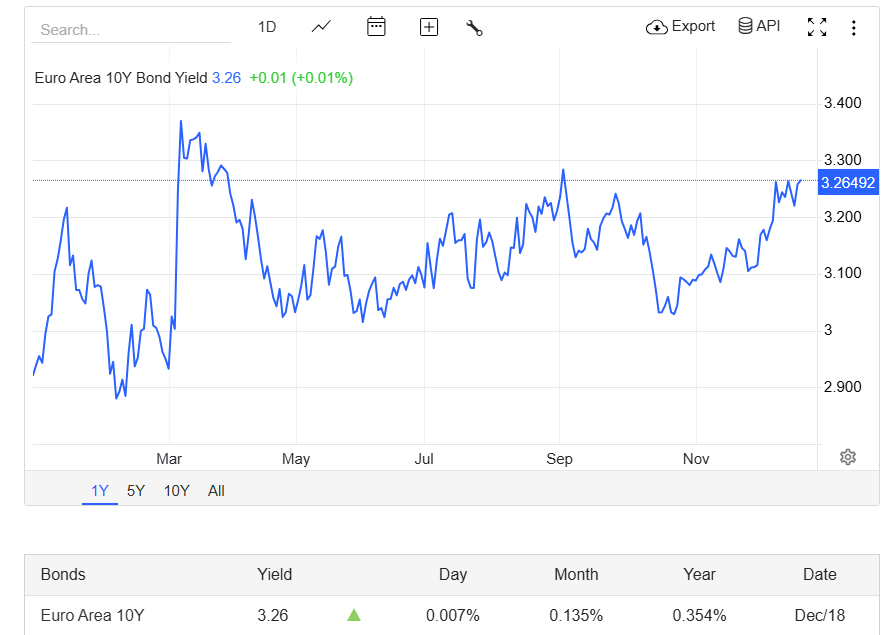Open the wrench chart tools icon
Image resolution: width=887 pixels, height=635 pixels.
475,27
